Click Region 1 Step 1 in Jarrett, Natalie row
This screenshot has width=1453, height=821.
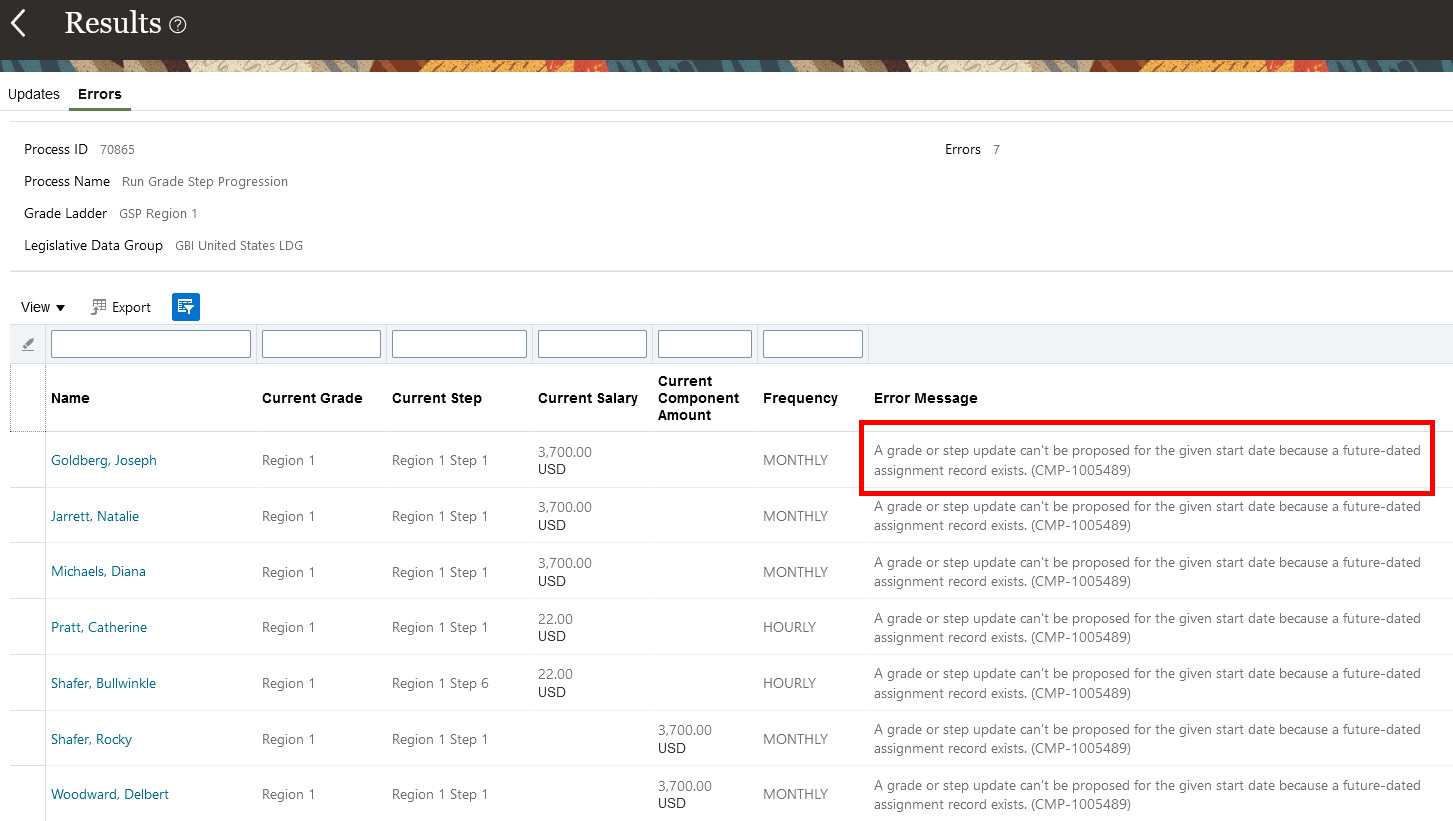click(440, 516)
